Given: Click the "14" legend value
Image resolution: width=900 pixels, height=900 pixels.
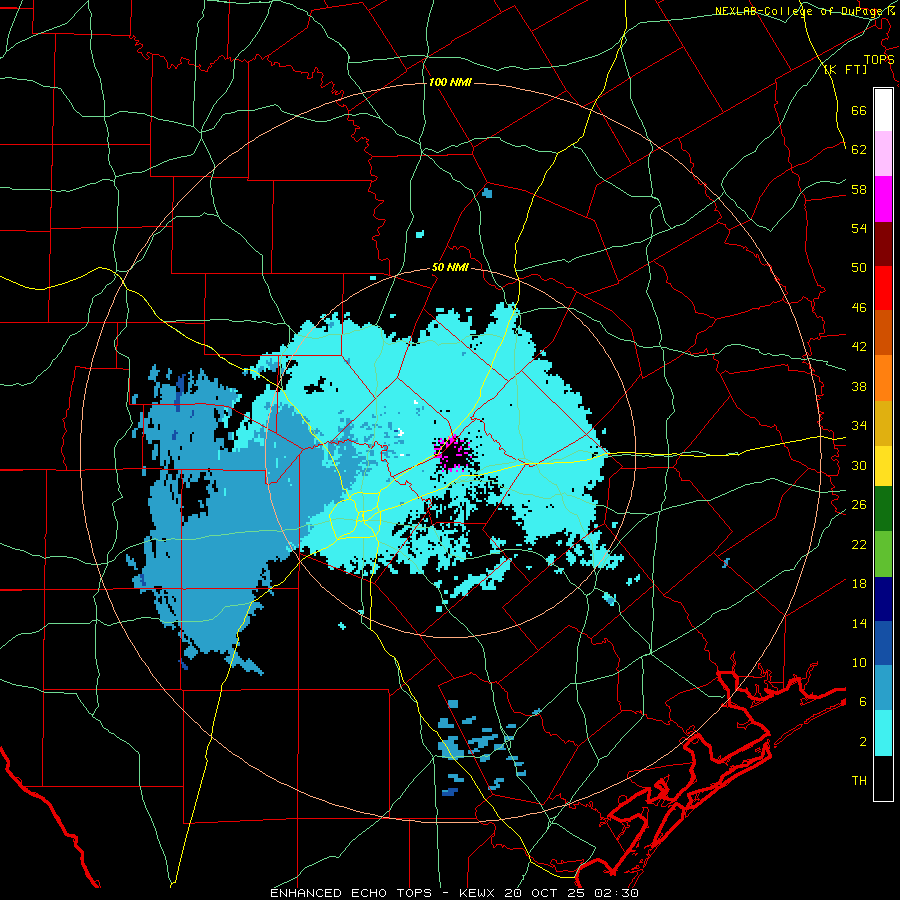Looking at the screenshot, I should click(x=859, y=623).
